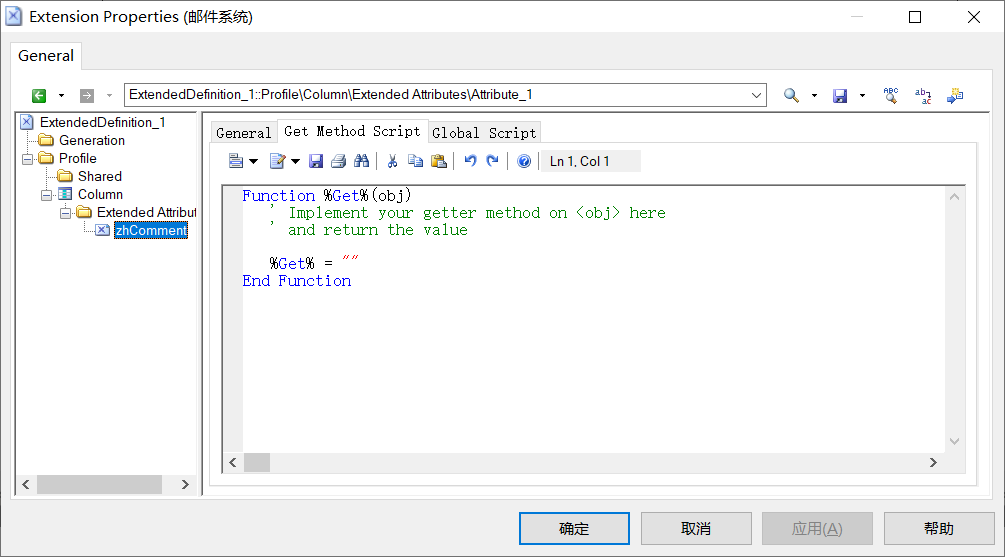Select Extended Attributes folder in tree
The width and height of the screenshot is (1005, 557).
click(x=146, y=212)
